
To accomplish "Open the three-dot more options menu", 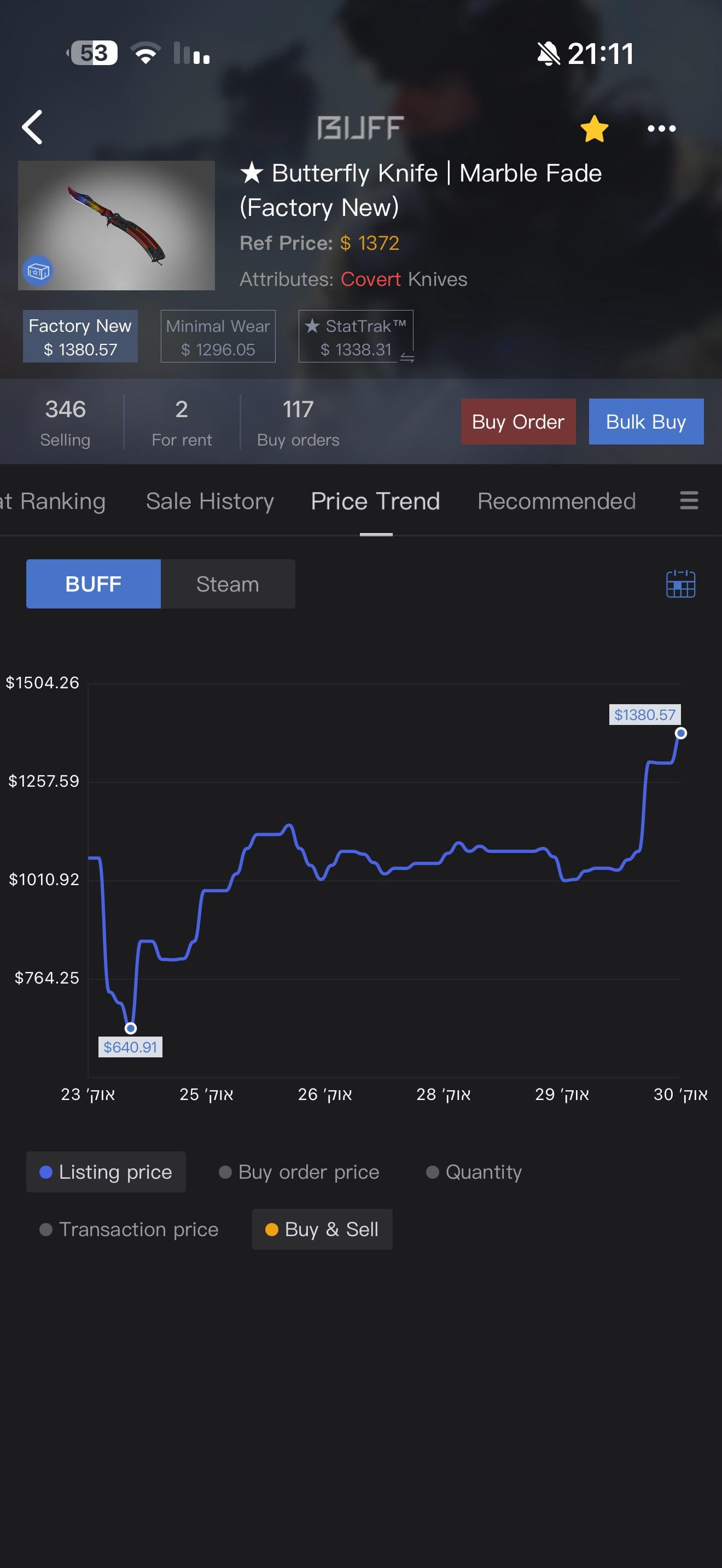I will tap(662, 128).
